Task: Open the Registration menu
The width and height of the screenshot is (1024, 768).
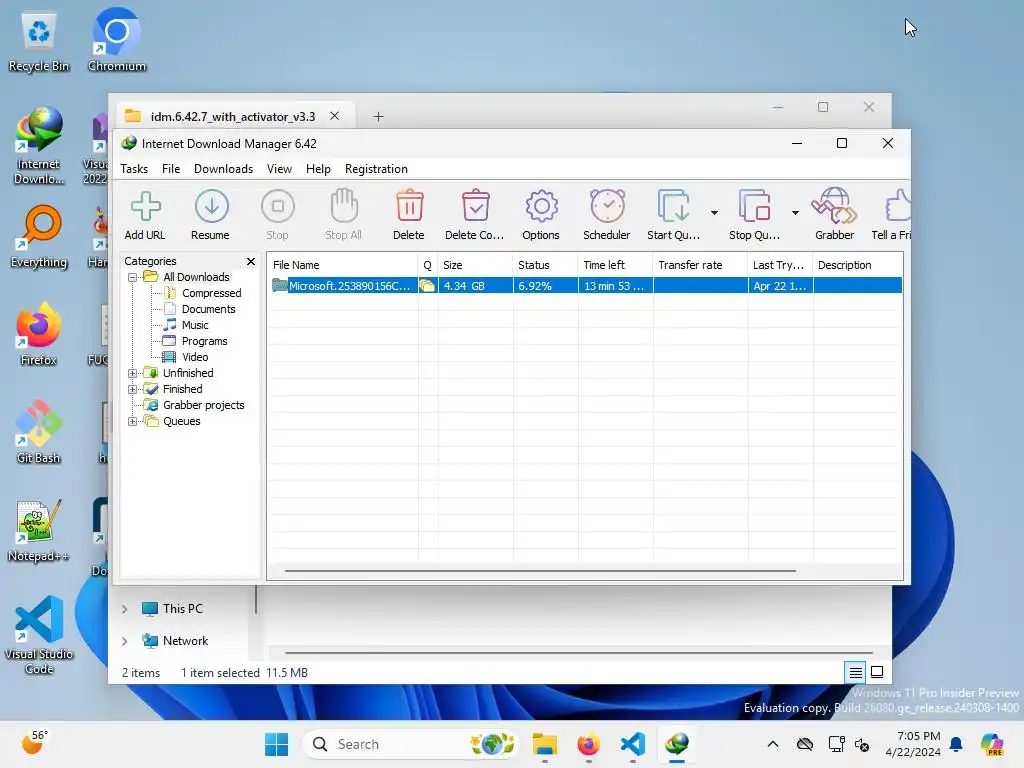Action: click(376, 169)
